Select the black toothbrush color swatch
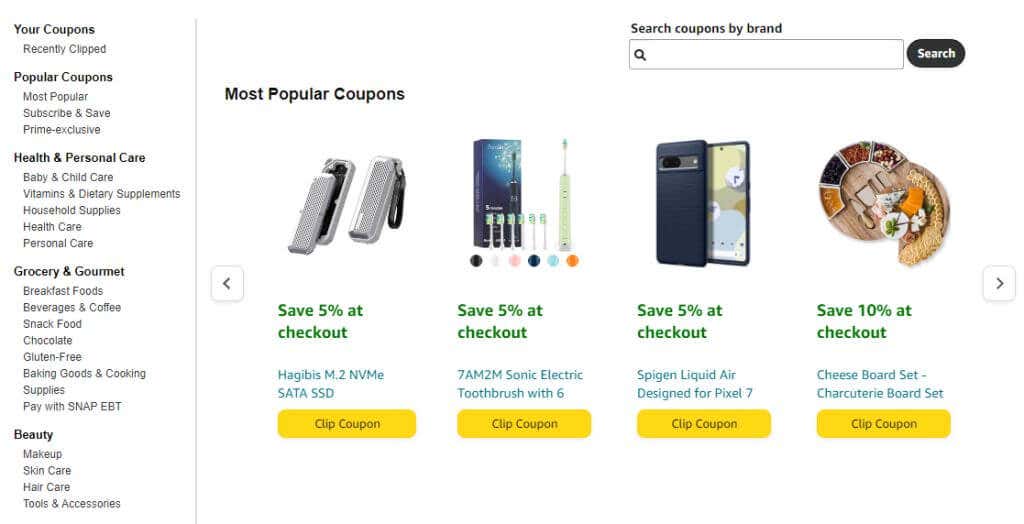The image size is (1024, 524). coord(477,261)
